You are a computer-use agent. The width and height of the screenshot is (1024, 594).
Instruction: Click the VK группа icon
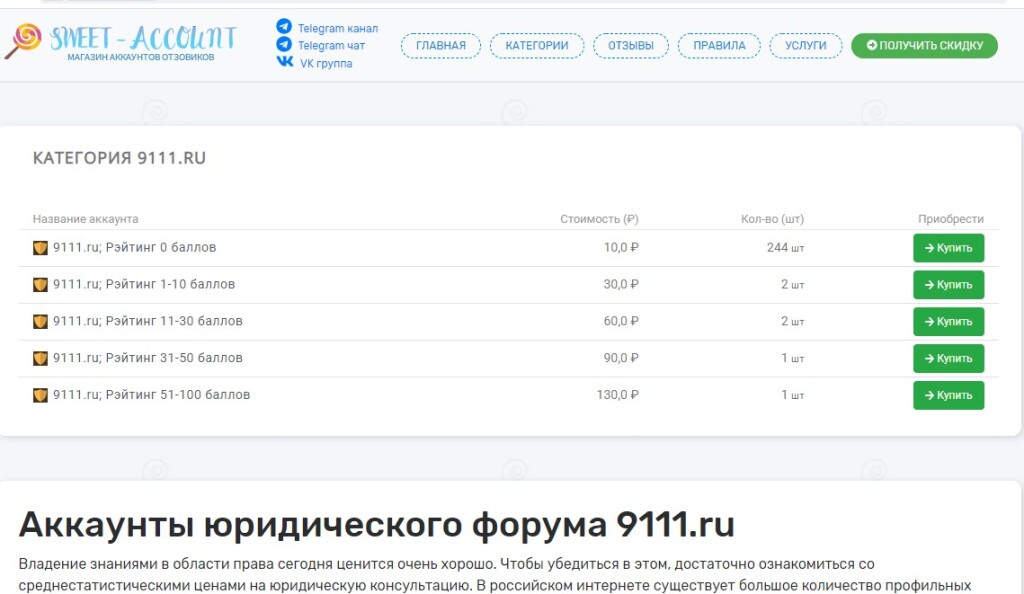click(284, 62)
